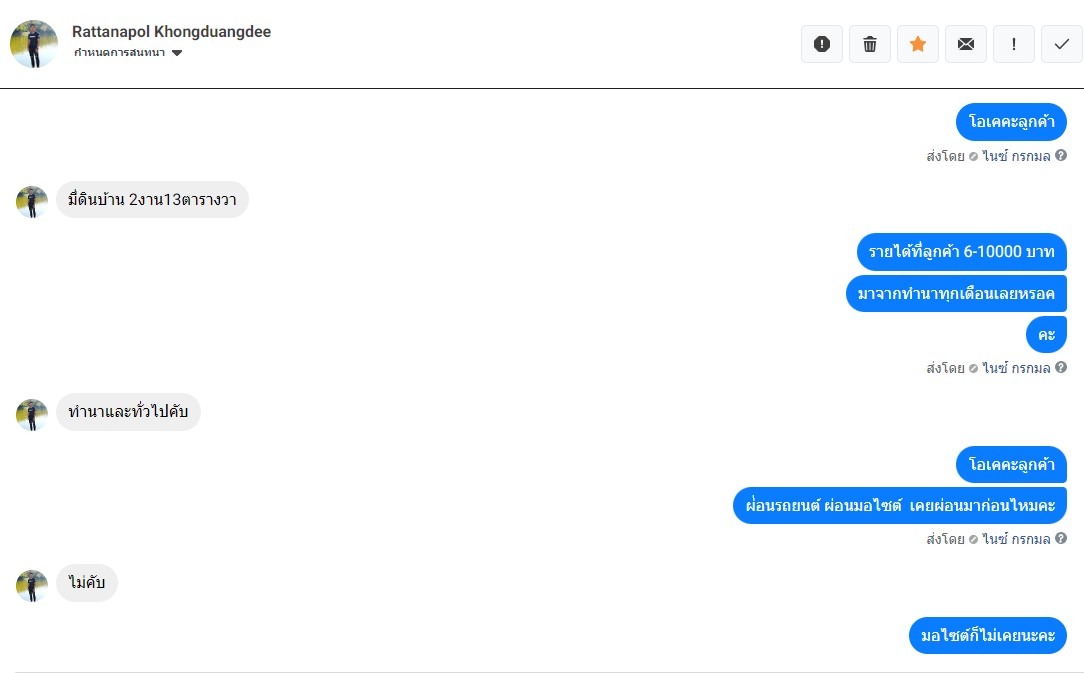The height and width of the screenshot is (673, 1084).
Task: Open Rattanapol Khongduangdee's profile name link
Action: [x=171, y=32]
